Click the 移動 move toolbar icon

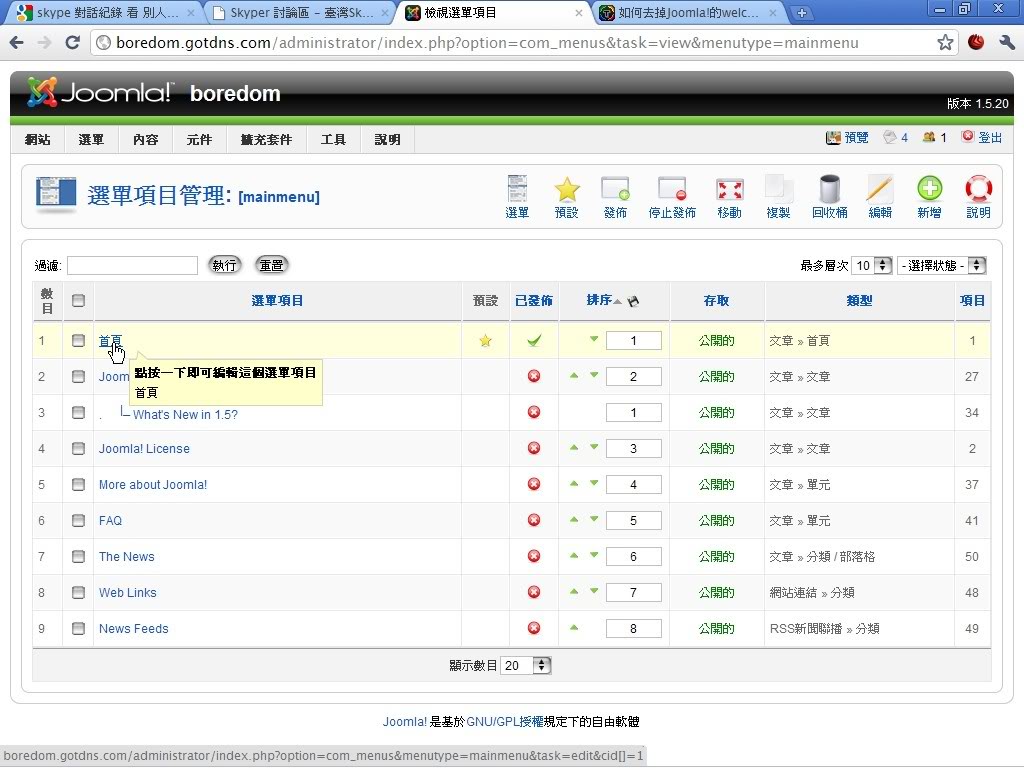729,197
